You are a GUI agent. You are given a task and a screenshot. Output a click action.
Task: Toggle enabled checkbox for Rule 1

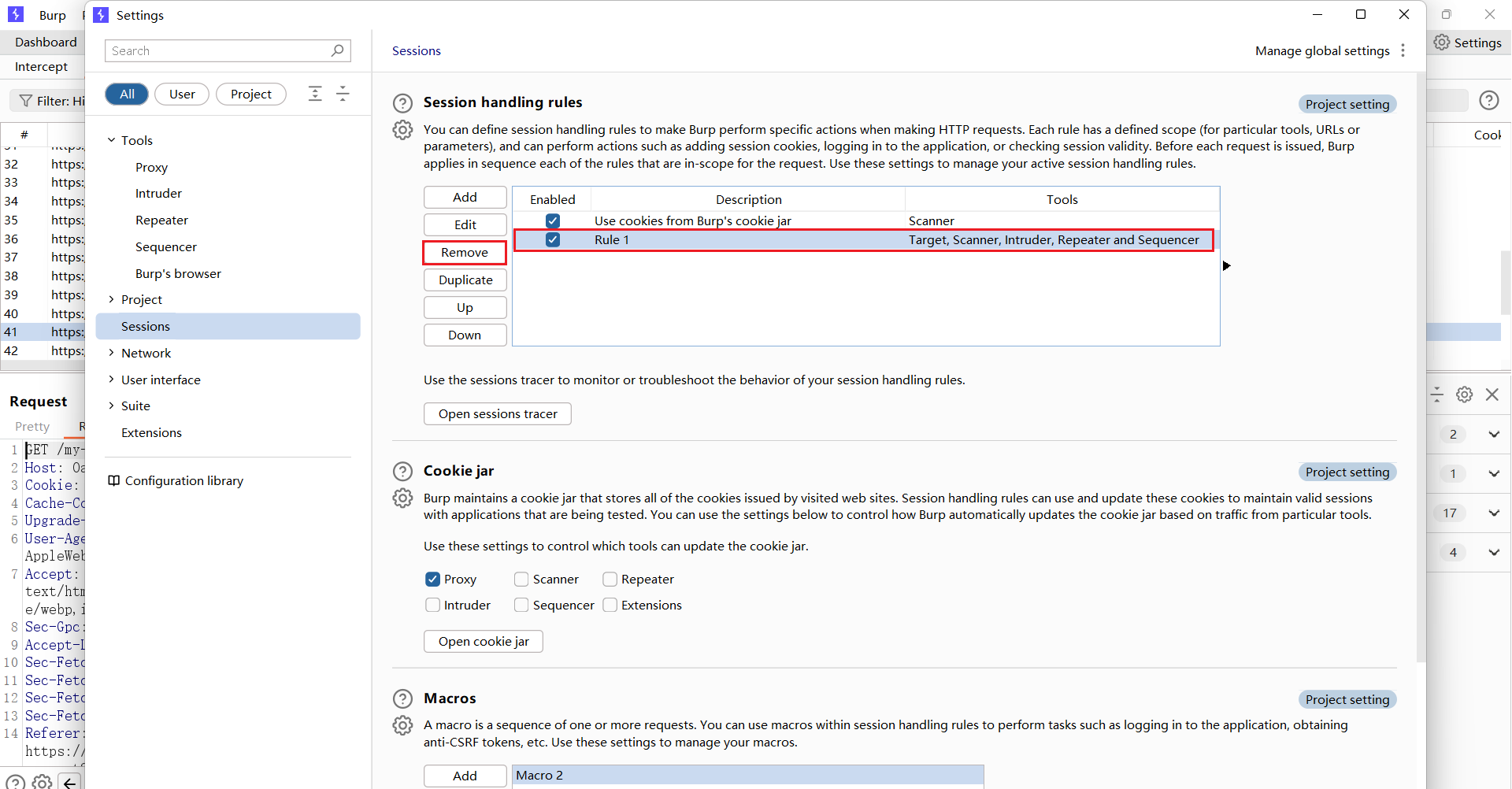(553, 240)
